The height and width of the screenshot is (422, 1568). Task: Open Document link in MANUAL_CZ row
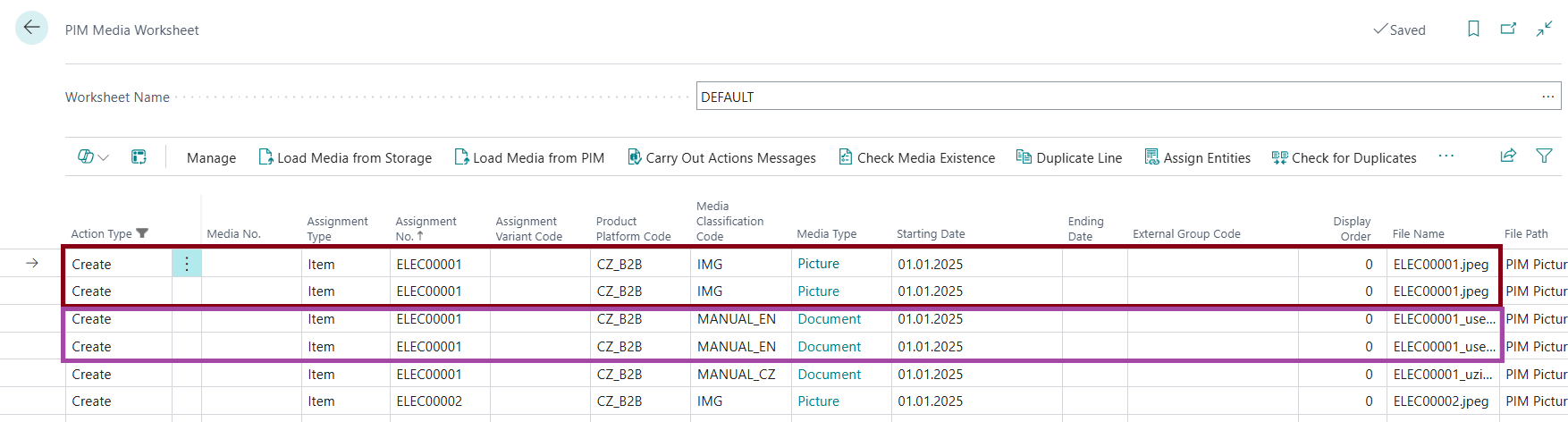point(829,375)
